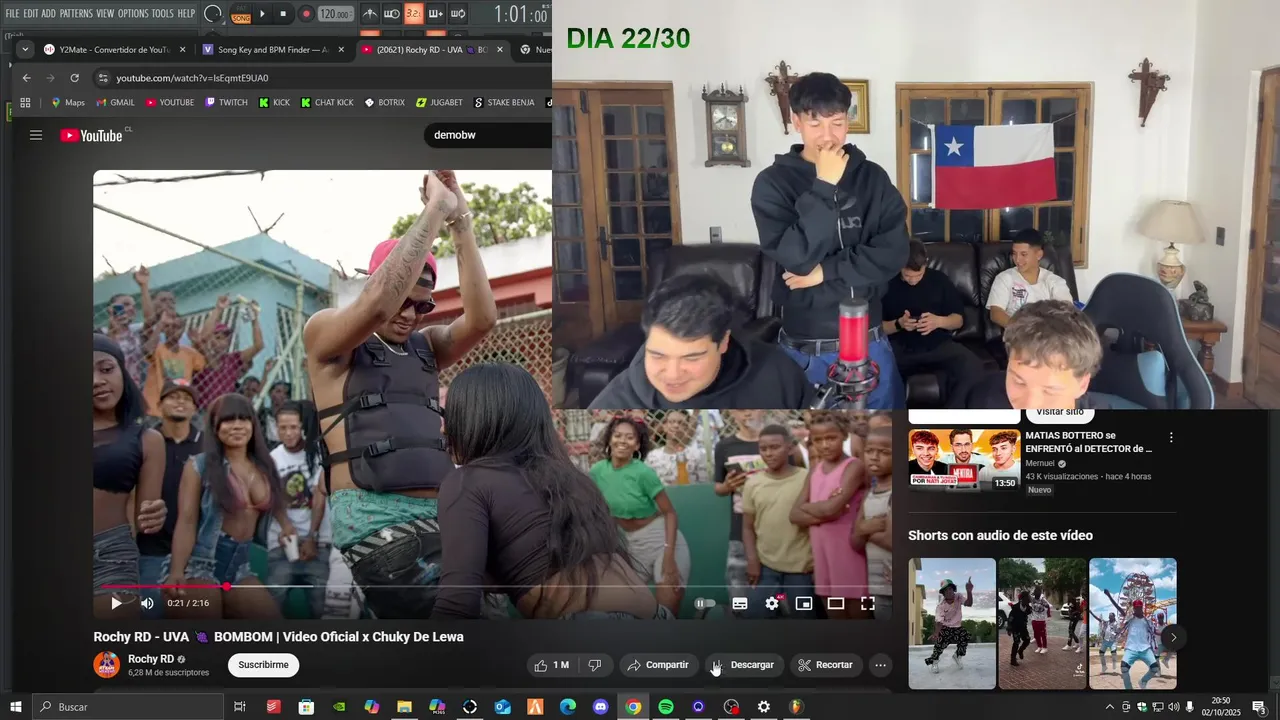This screenshot has height=720, width=1280.
Task: Open the STAKE BENJA bookmark
Action: (504, 102)
